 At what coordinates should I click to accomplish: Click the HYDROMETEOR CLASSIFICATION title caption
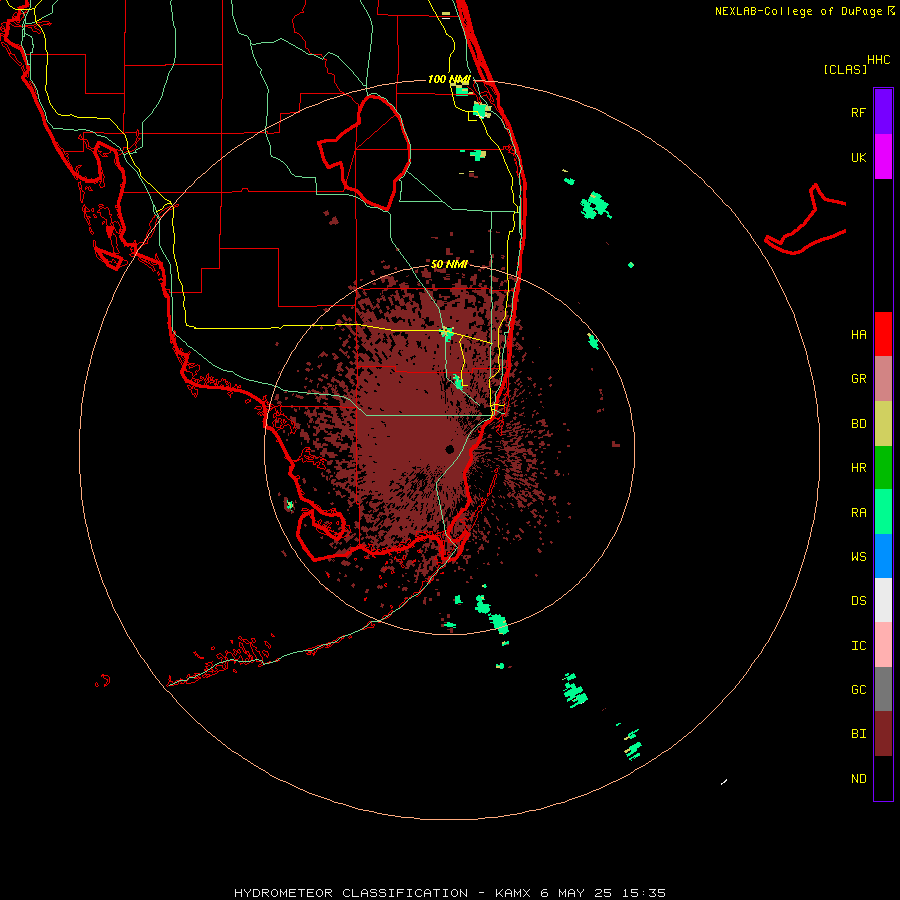click(351, 893)
